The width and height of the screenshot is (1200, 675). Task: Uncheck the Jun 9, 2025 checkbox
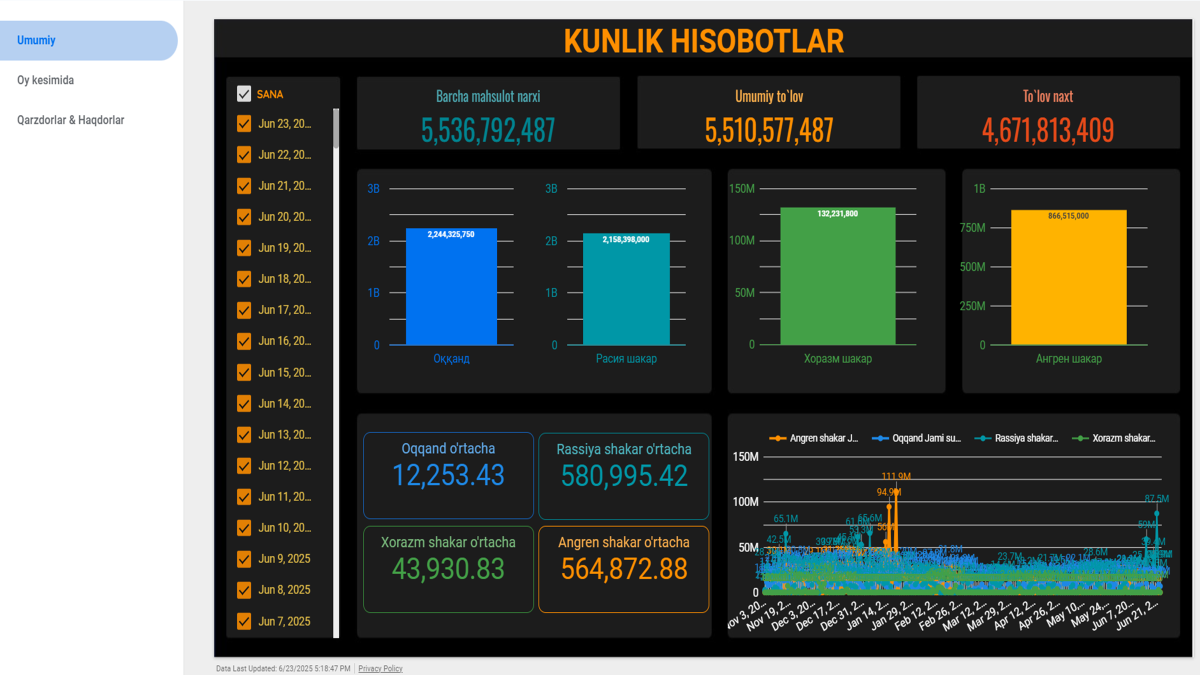click(x=244, y=558)
